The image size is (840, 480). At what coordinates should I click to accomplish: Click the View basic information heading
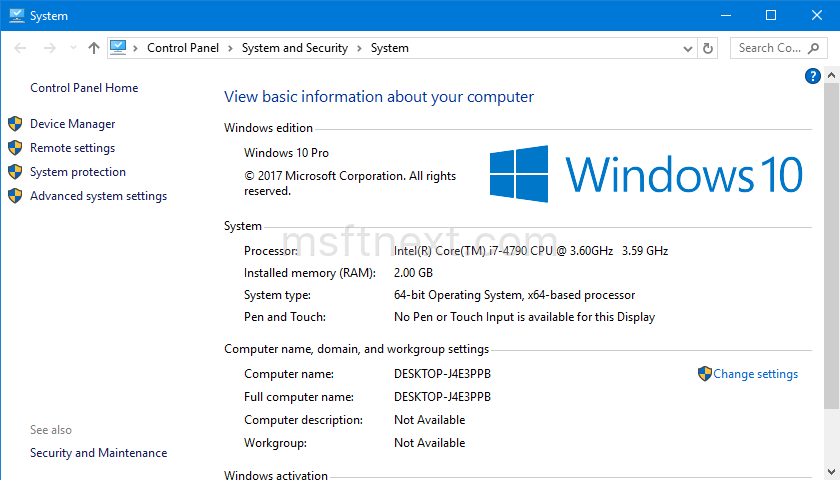pyautogui.click(x=379, y=96)
